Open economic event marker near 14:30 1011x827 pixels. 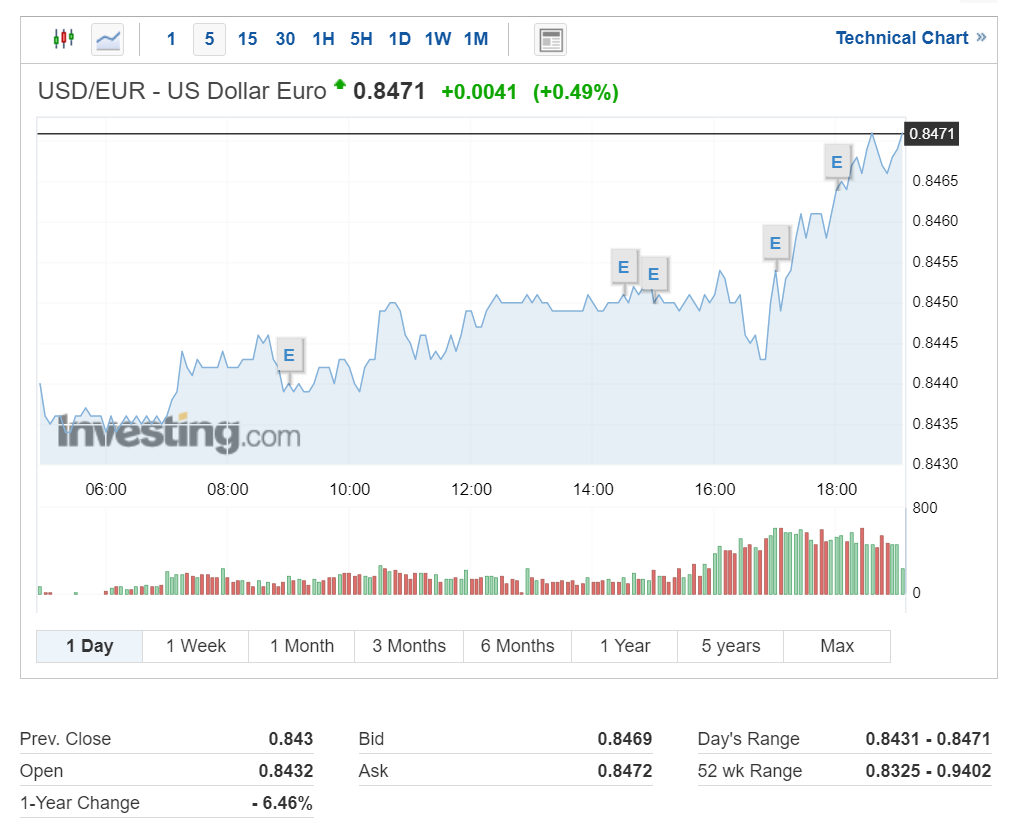click(623, 267)
